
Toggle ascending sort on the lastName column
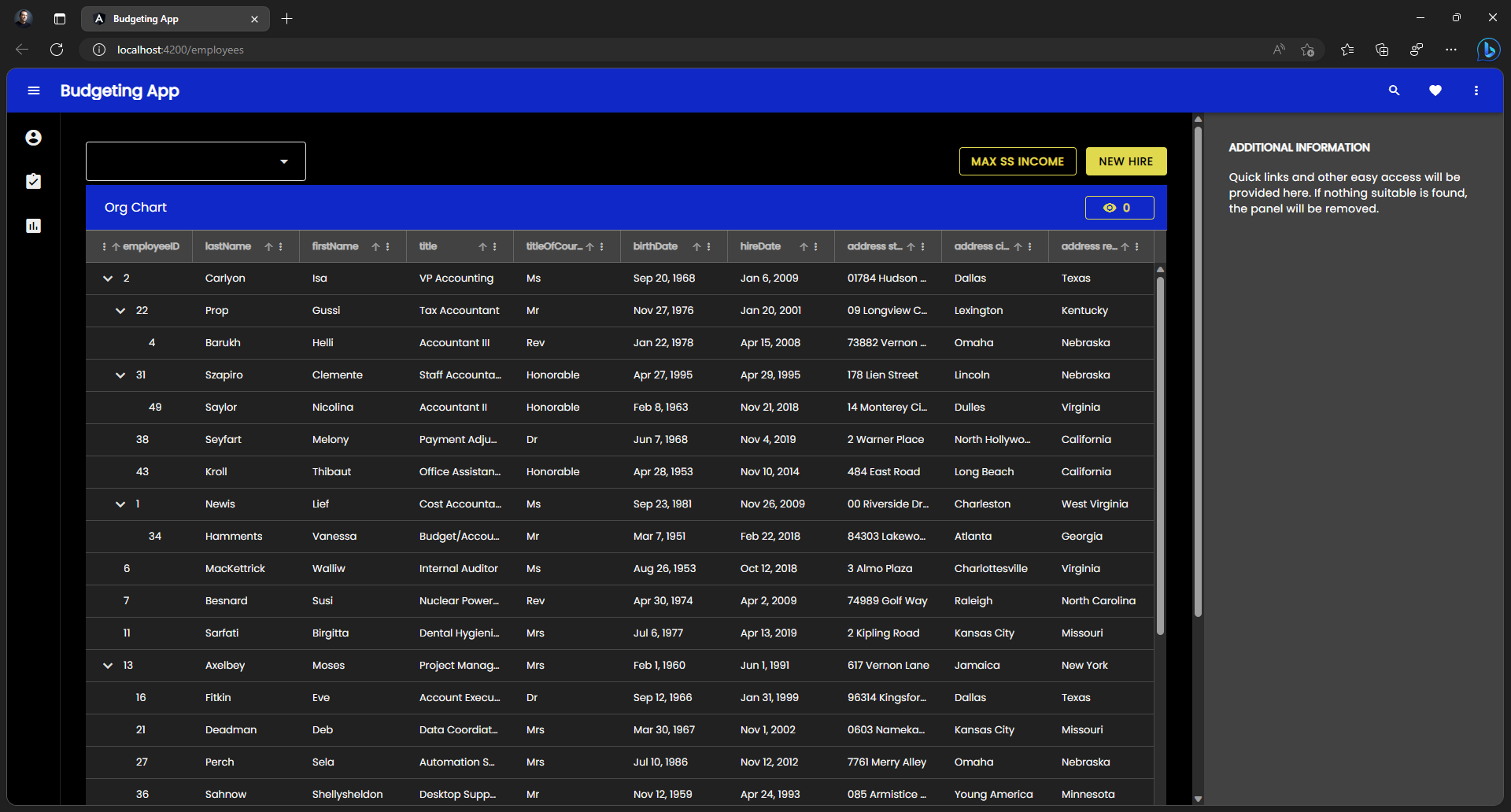point(267,246)
